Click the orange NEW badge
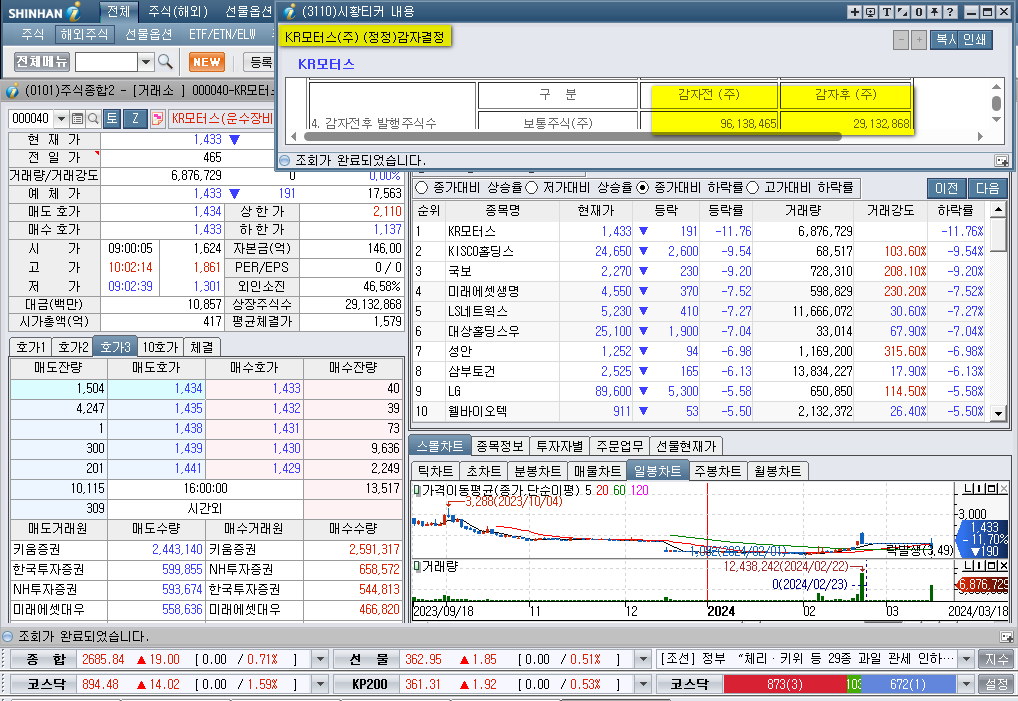This screenshot has width=1018, height=701. [x=206, y=62]
